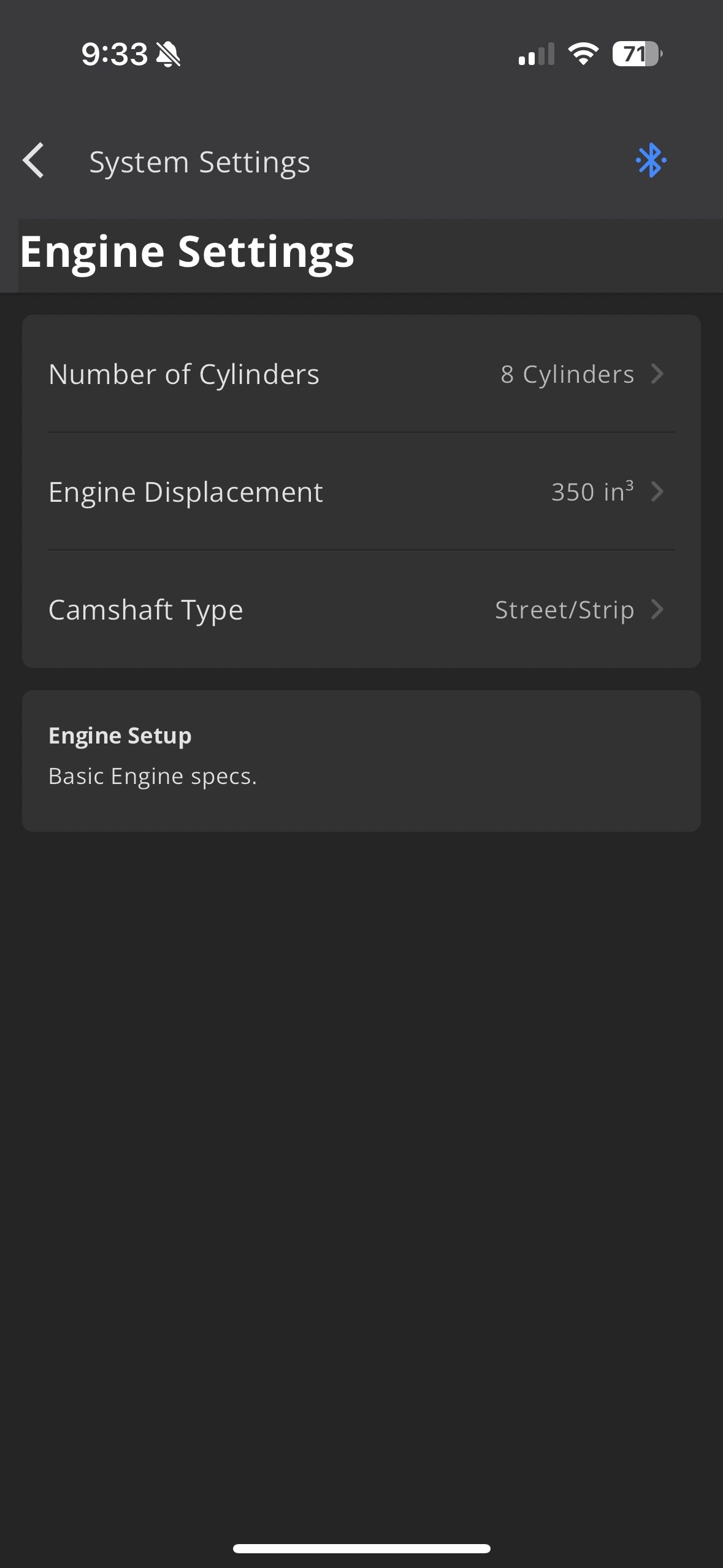Tap the Engine Setup info card
The width and height of the screenshot is (723, 1568).
coord(361,761)
